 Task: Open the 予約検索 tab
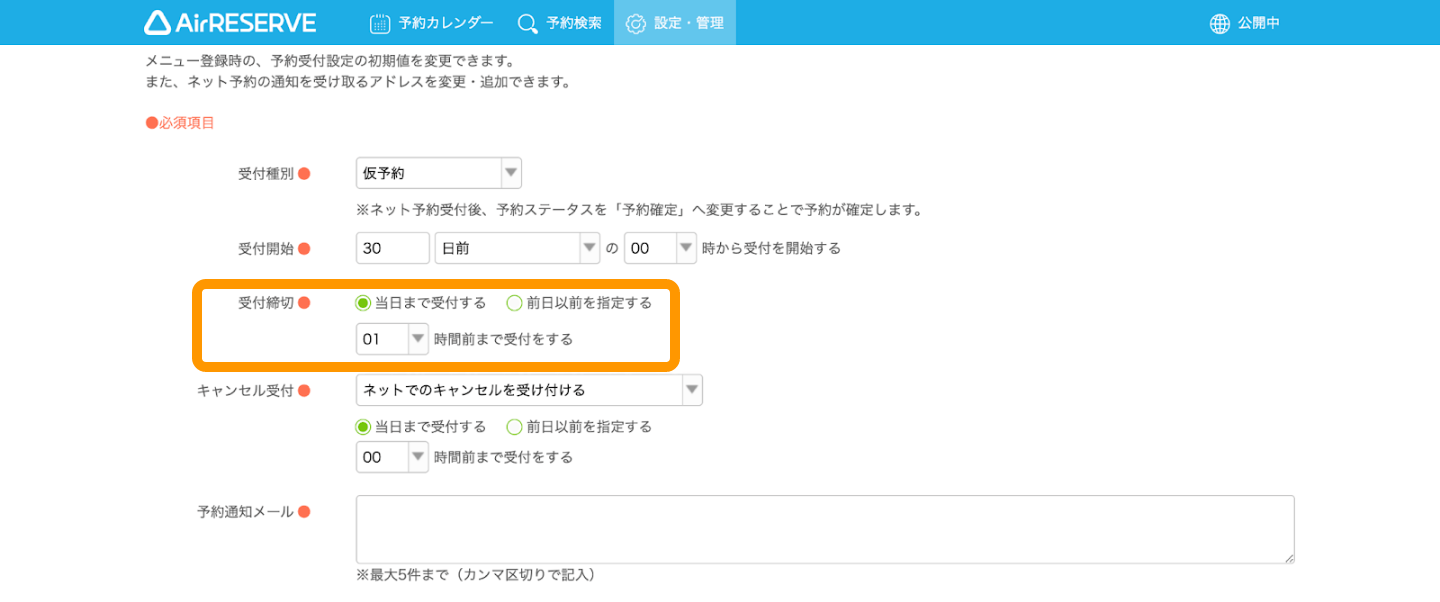(x=560, y=23)
